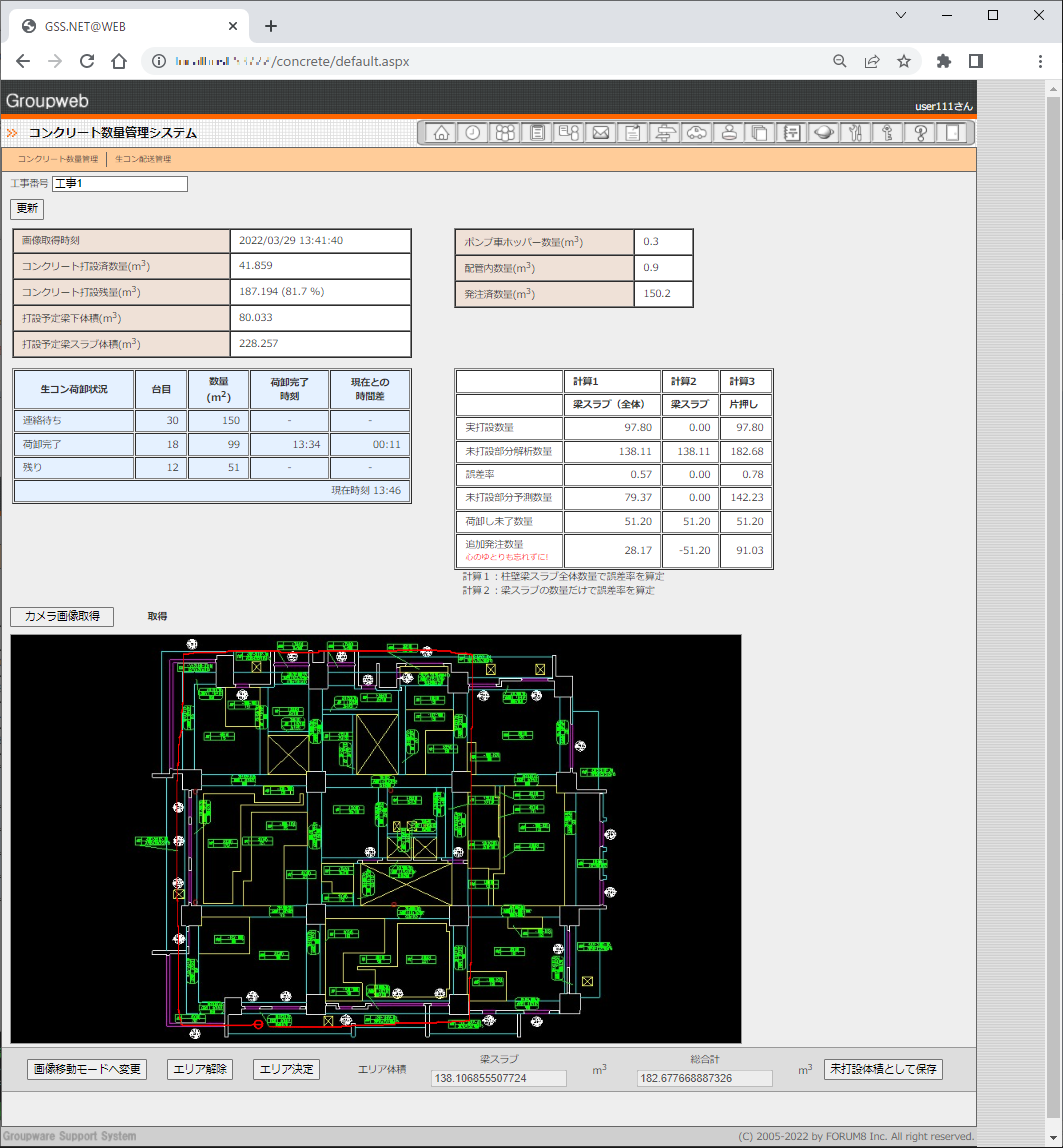
Task: Click the 工事番号 input field
Action: [120, 184]
